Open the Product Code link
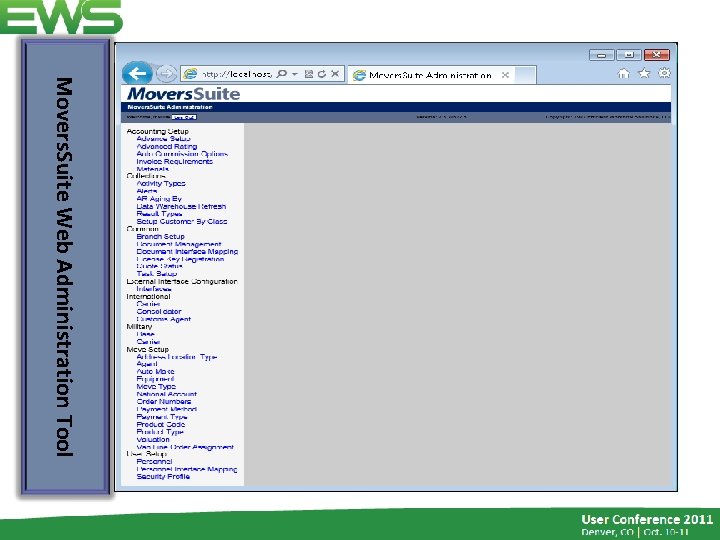The image size is (720, 540). click(x=161, y=424)
